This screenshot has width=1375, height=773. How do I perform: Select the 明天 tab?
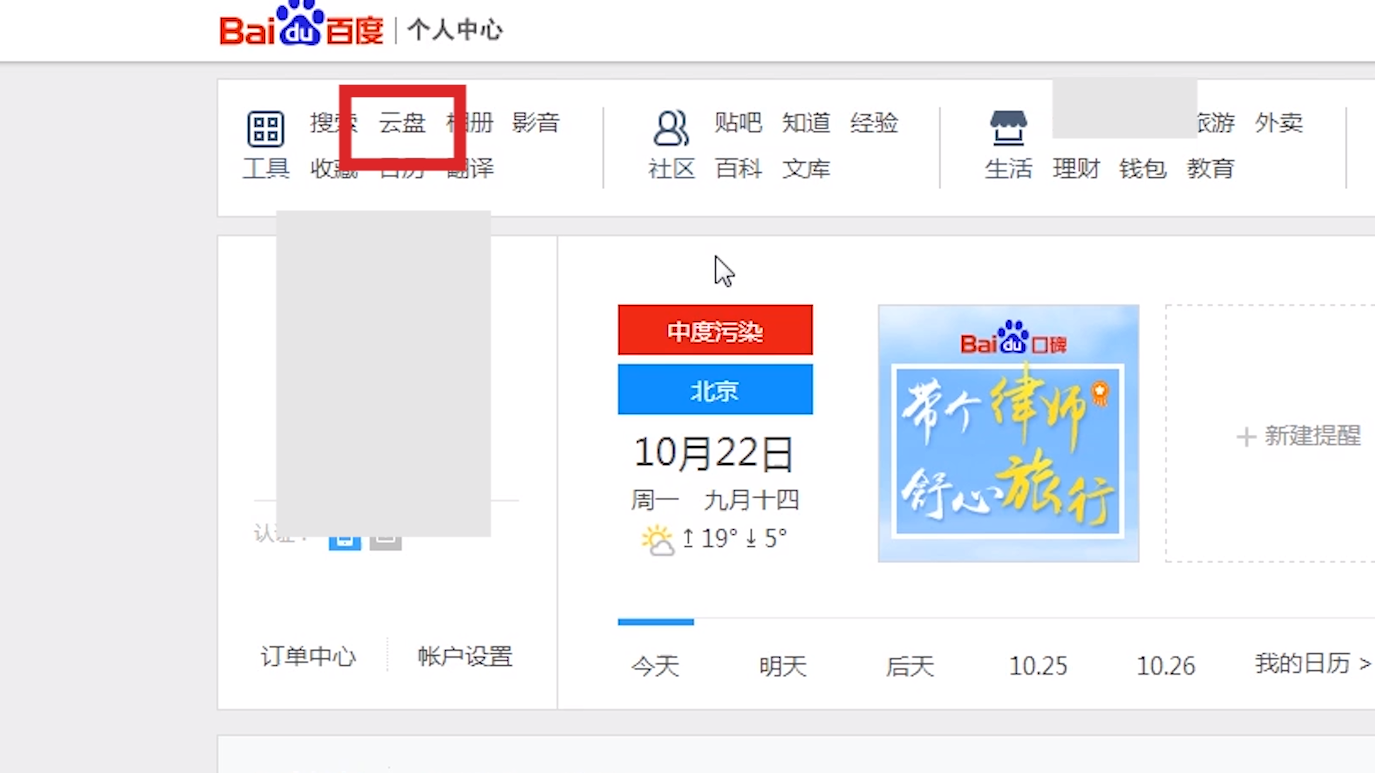point(783,666)
